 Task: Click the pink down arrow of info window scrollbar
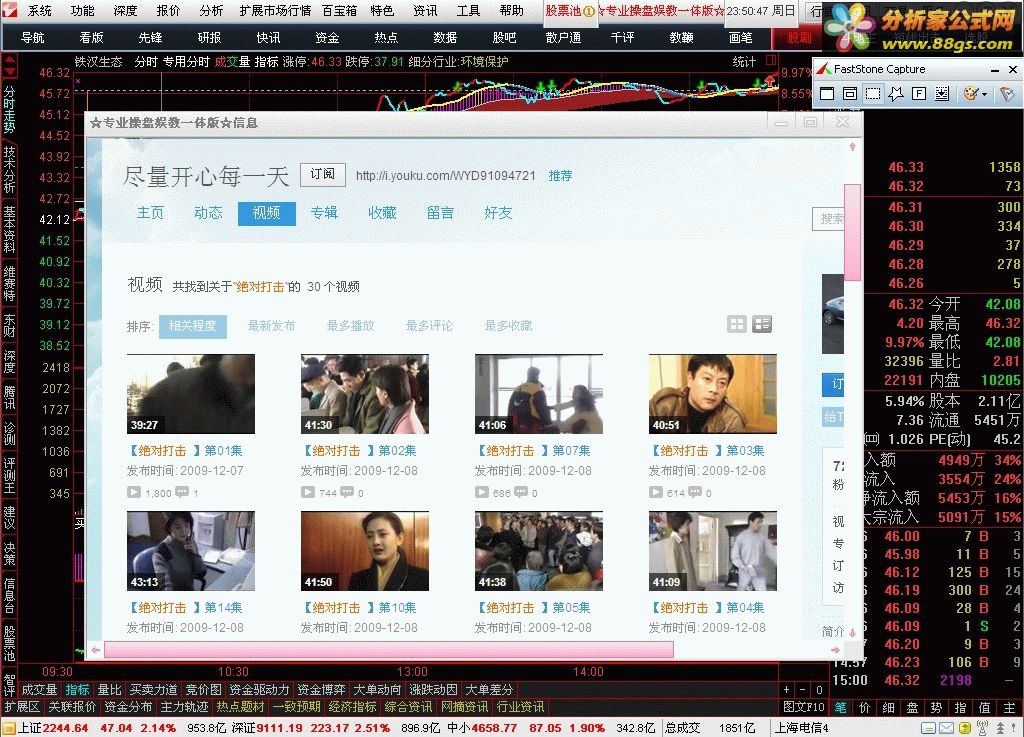click(852, 632)
